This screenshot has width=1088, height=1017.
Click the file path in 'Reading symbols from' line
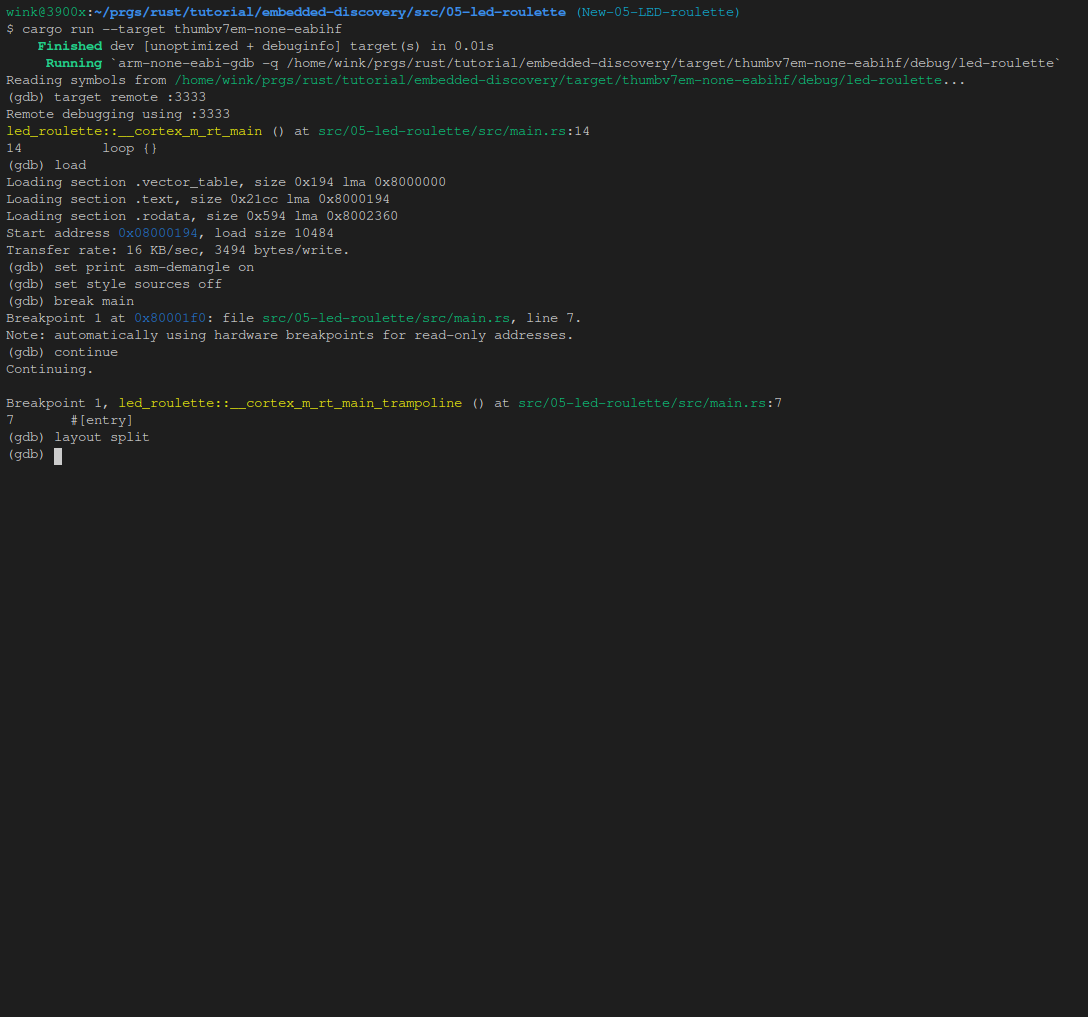(558, 80)
